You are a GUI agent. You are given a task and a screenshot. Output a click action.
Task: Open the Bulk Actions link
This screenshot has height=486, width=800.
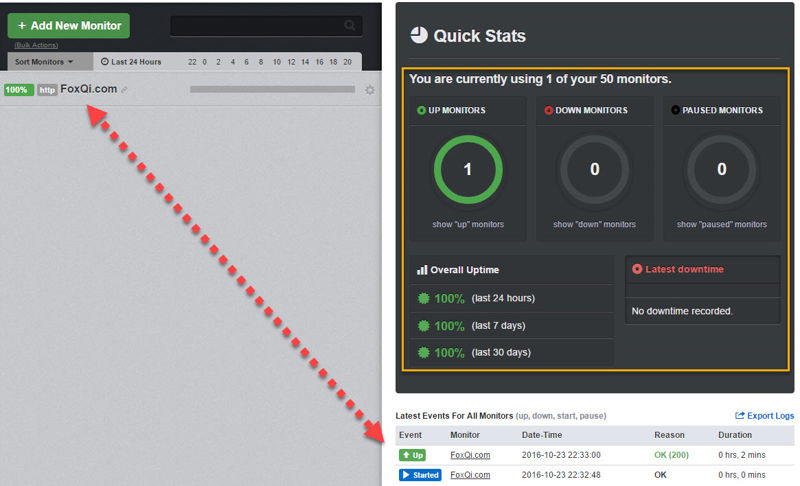[36, 45]
